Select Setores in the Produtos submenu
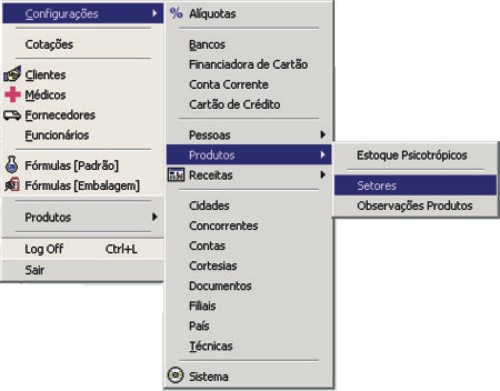500x391 pixels. pyautogui.click(x=415, y=185)
